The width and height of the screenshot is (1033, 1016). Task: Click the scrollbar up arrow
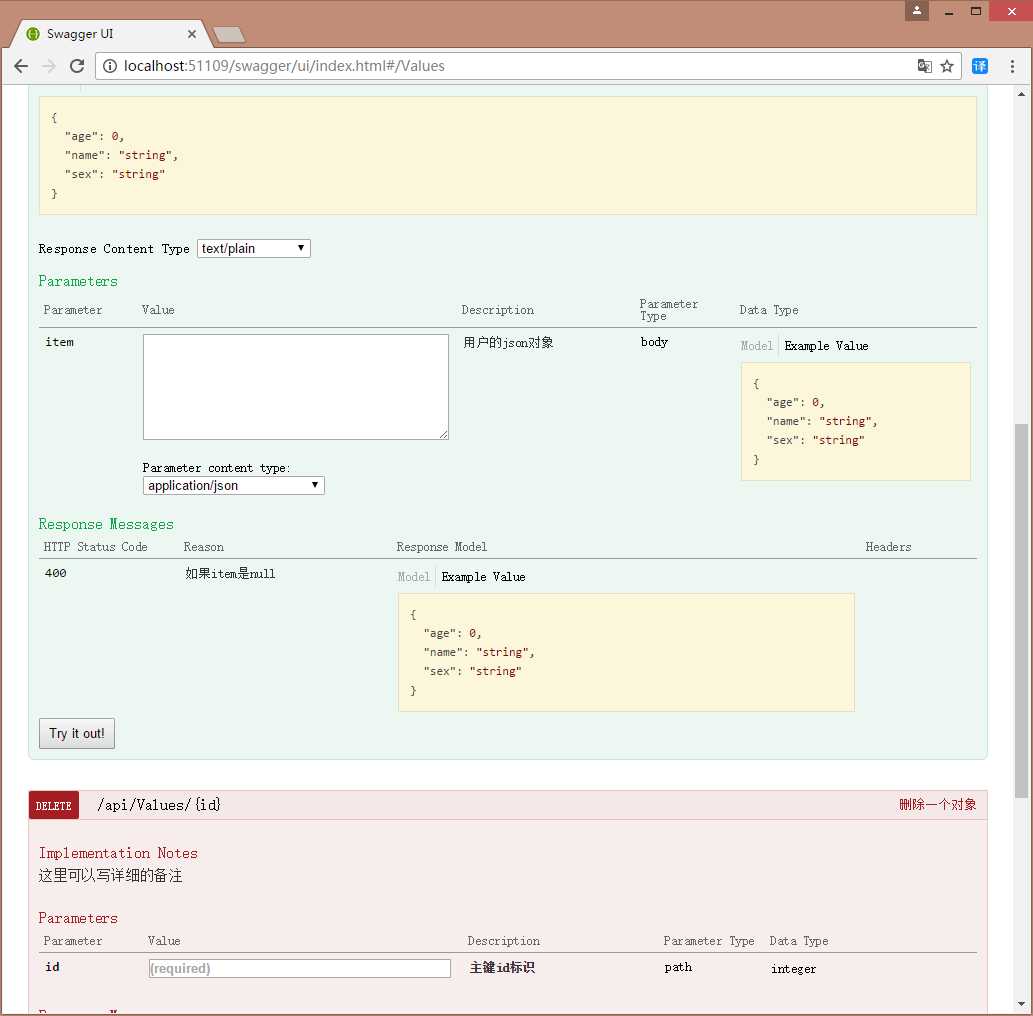coord(1021,94)
